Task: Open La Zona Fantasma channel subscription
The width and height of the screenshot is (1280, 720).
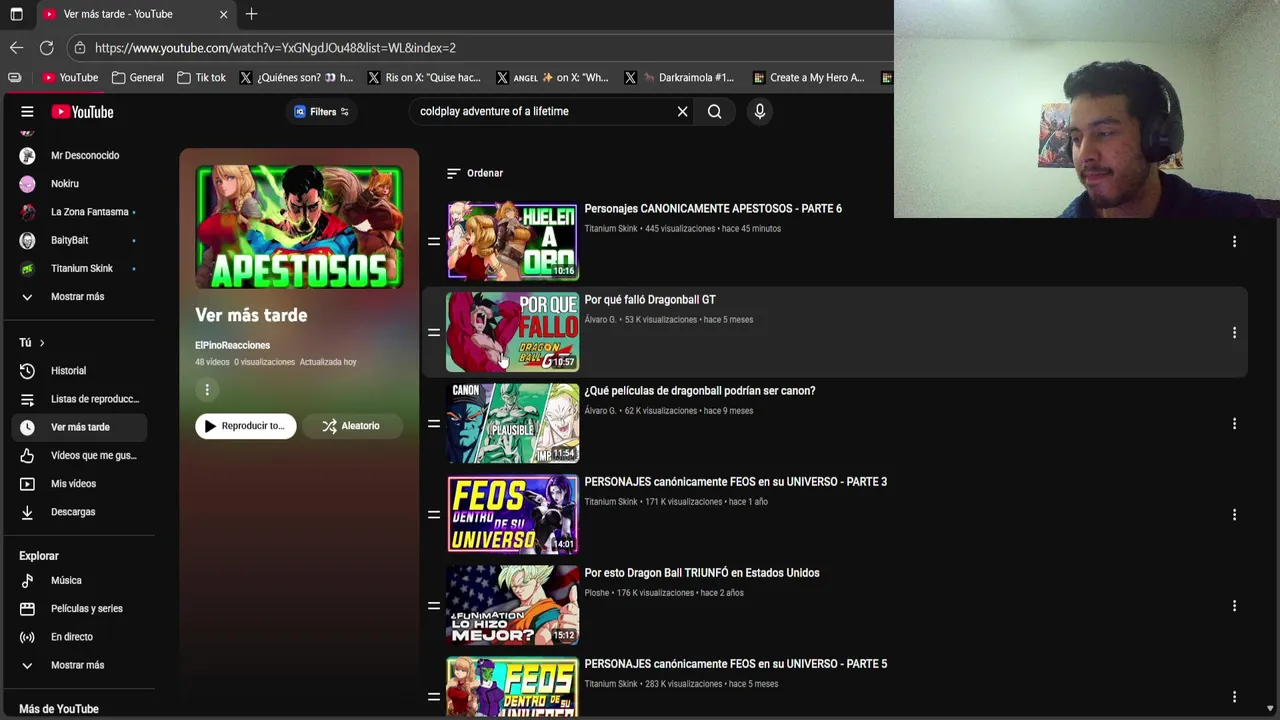Action: point(80,212)
